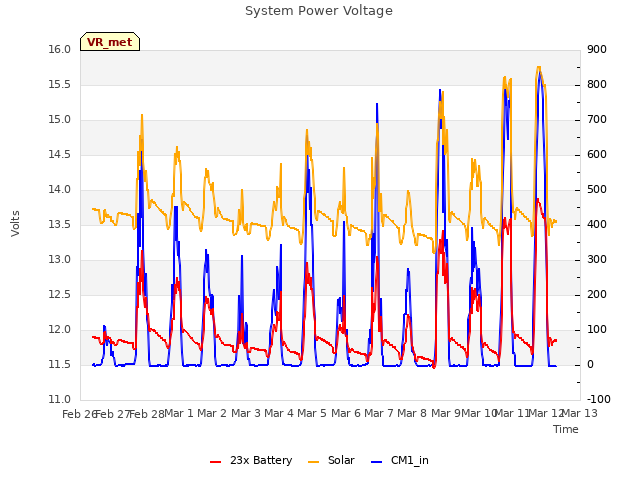
Task: Click the Mar 8 x-axis tick label
Action: (412, 413)
